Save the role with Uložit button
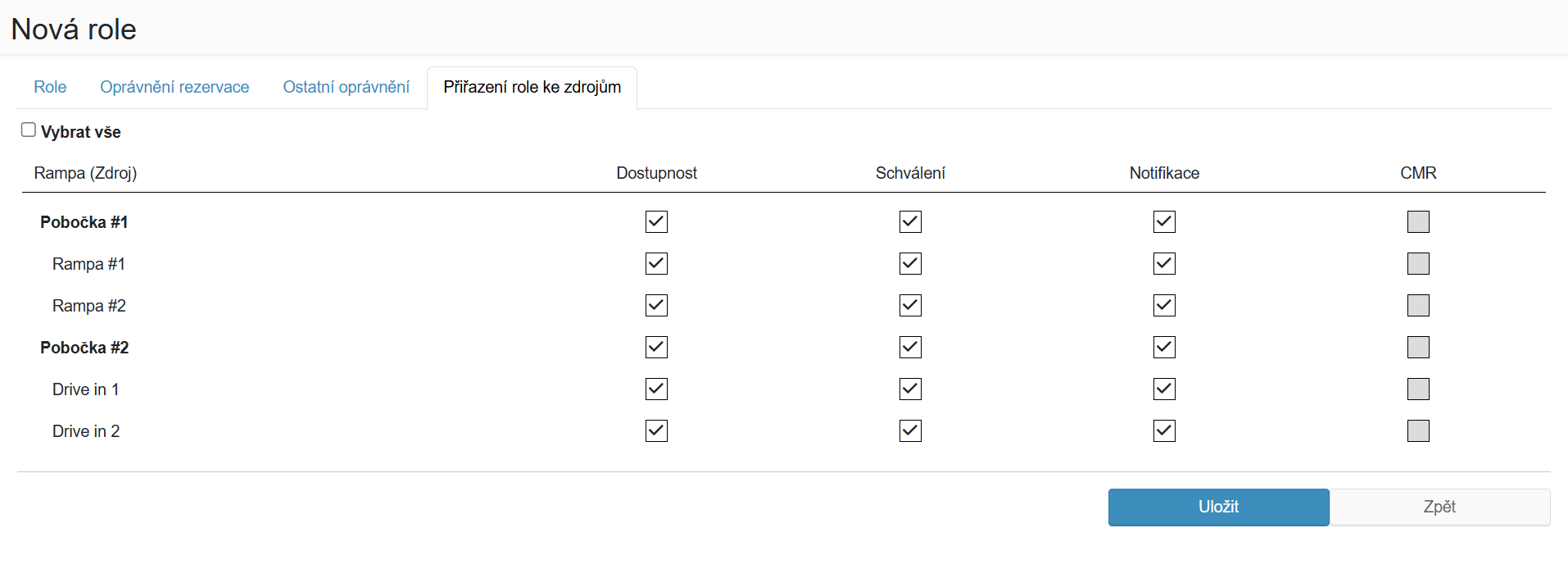The height and width of the screenshot is (569, 1568). pos(1218,507)
